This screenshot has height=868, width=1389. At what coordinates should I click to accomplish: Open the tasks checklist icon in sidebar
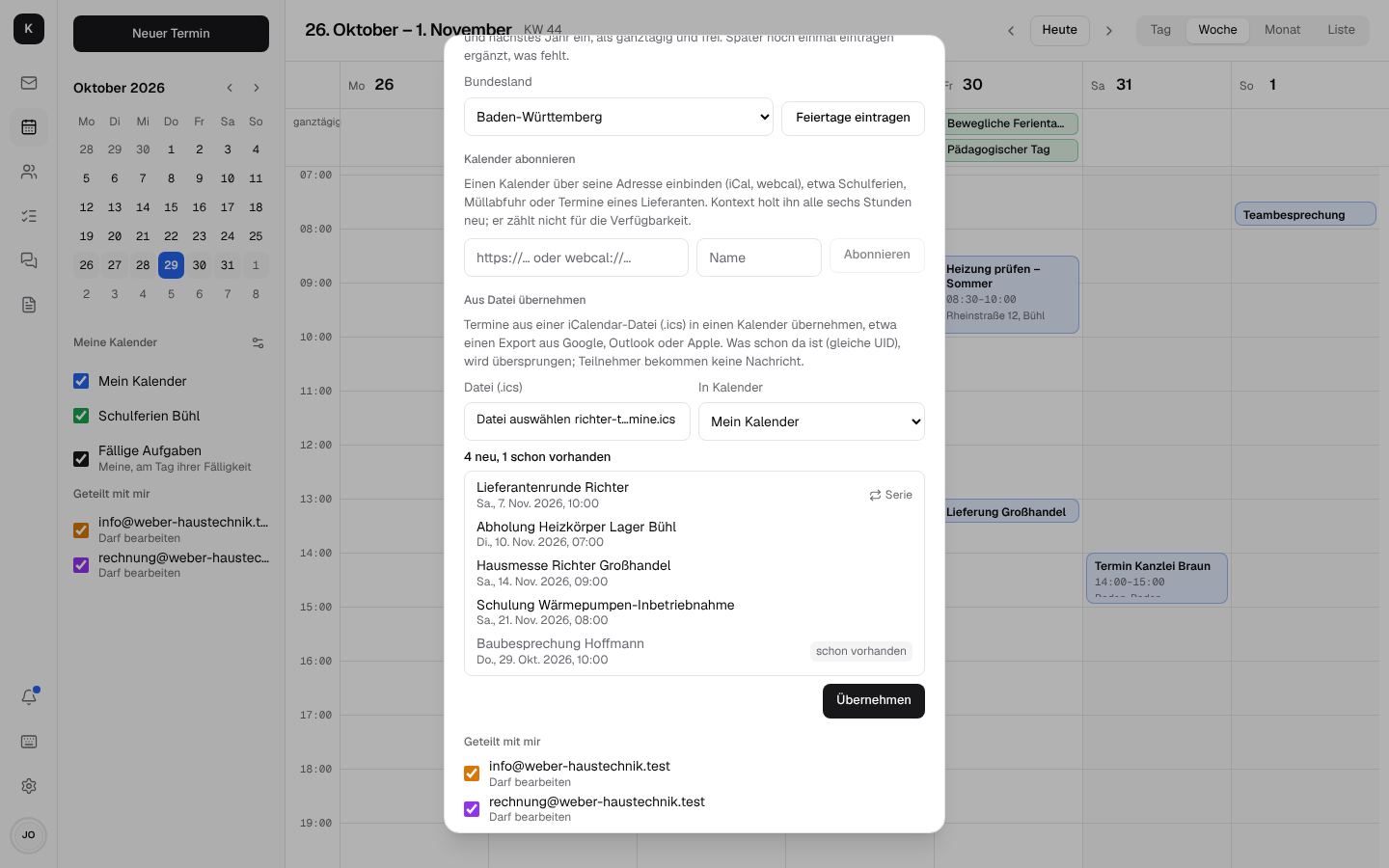coord(29,216)
